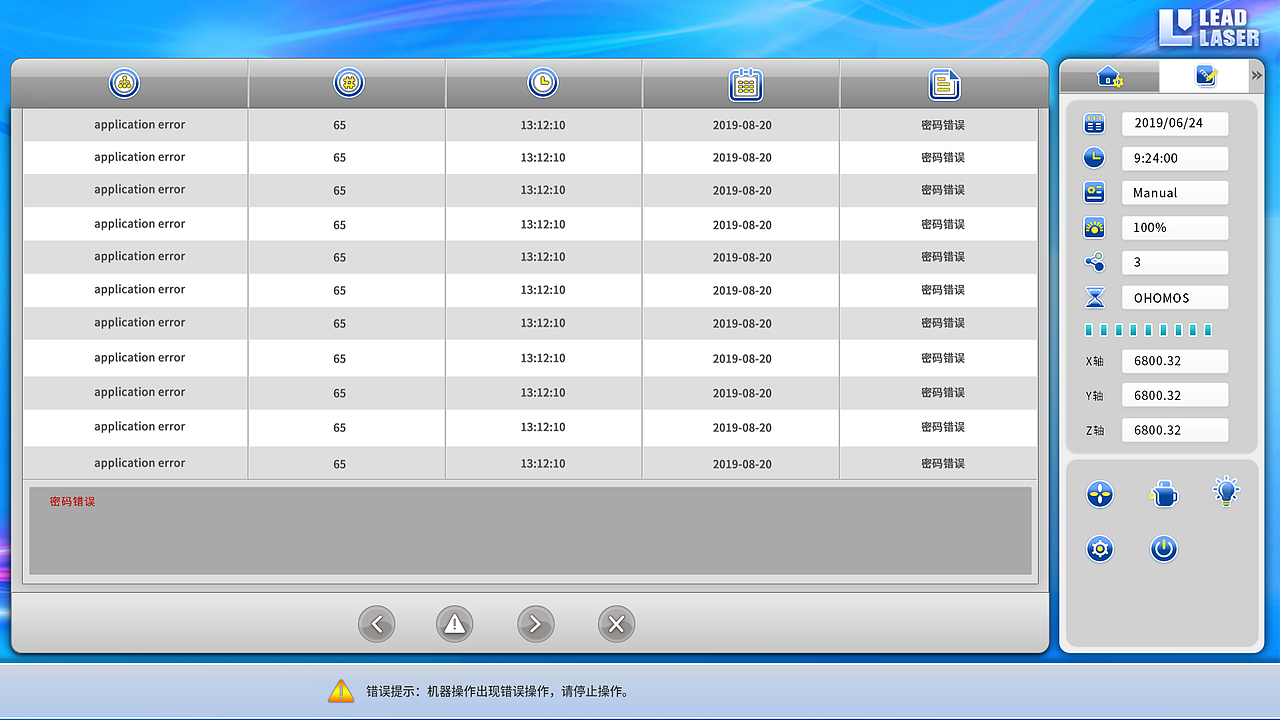
Task: Expand the side panel with double chevron
Action: coord(1257,76)
